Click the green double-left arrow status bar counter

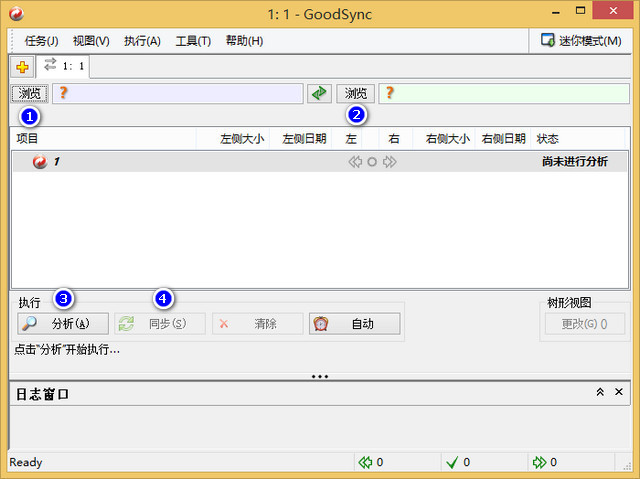tap(366, 462)
